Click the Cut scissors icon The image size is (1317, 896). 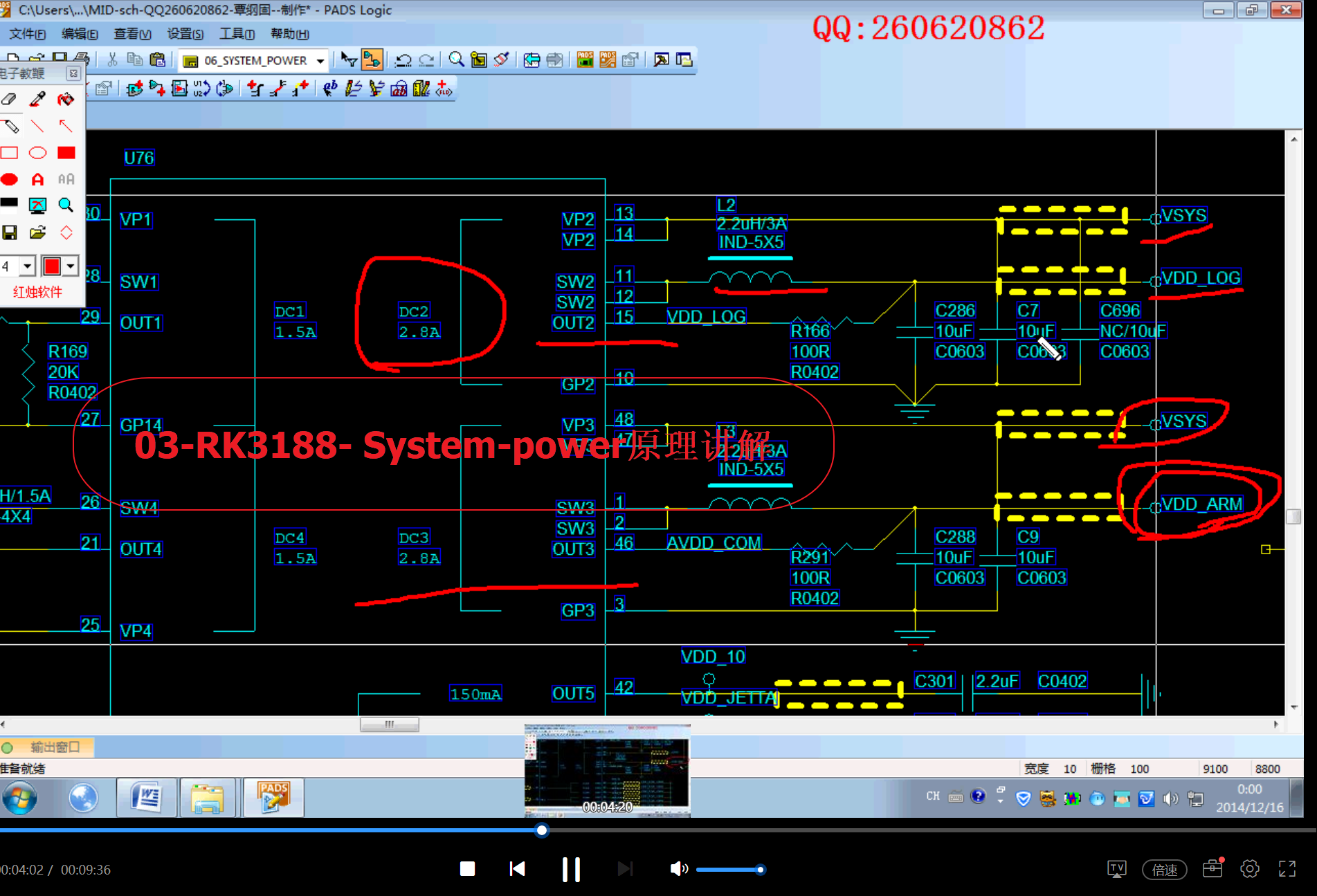click(x=112, y=60)
